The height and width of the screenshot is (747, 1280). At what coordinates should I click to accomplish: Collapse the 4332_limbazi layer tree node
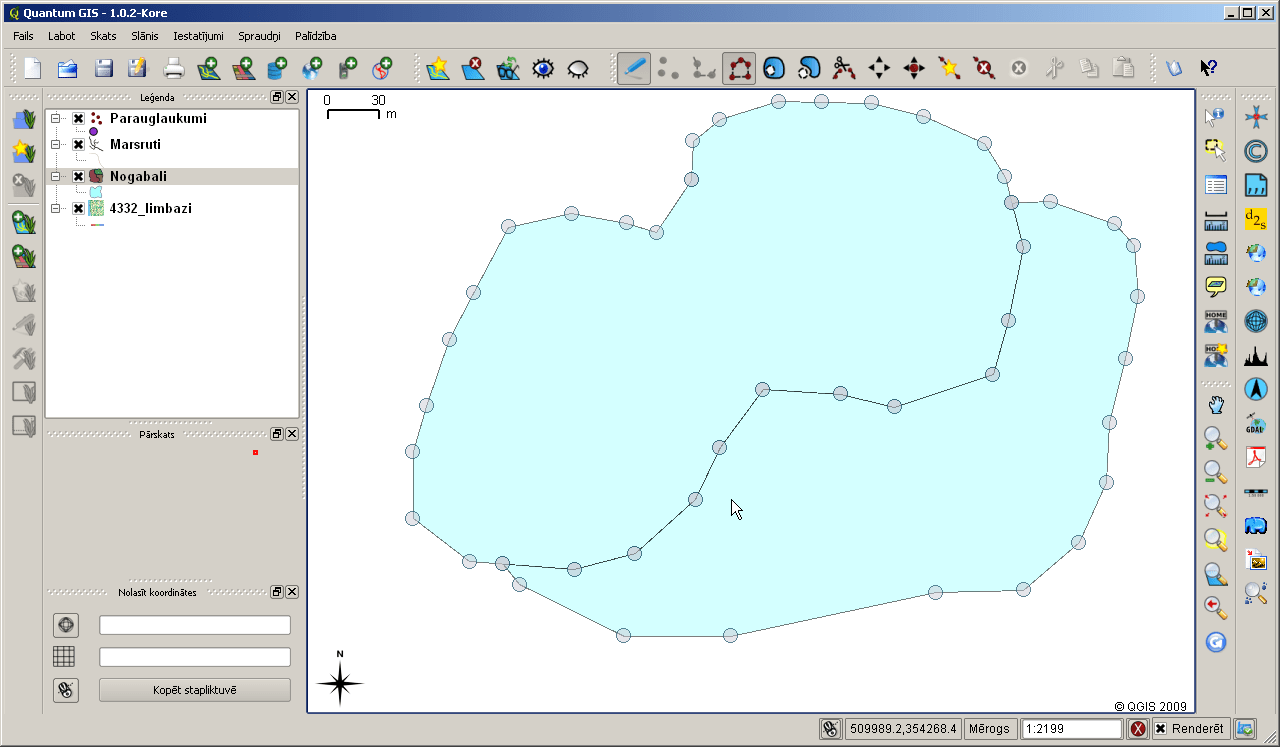tap(57, 209)
